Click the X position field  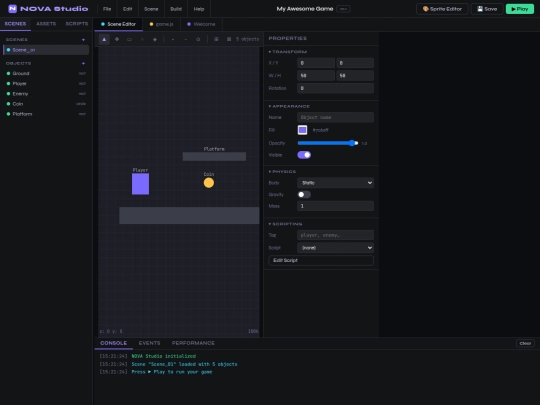316,63
